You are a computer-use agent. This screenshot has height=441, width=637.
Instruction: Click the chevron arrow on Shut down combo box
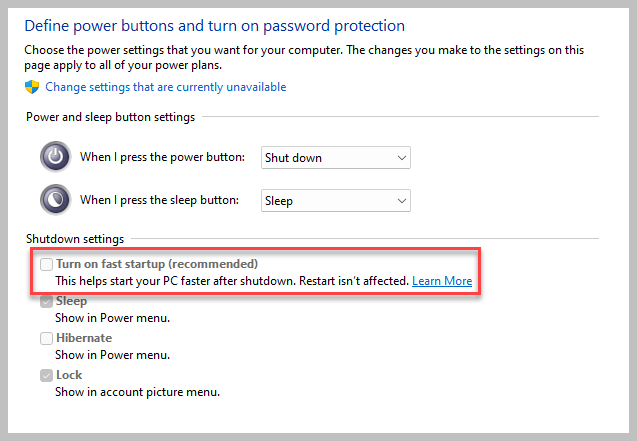tap(401, 158)
